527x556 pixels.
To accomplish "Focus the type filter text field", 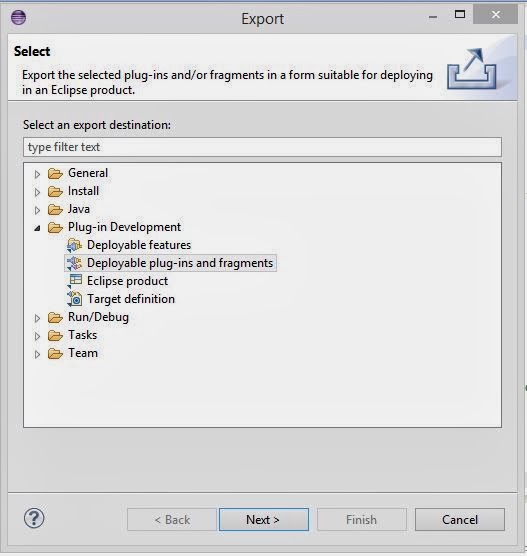I will tap(262, 147).
